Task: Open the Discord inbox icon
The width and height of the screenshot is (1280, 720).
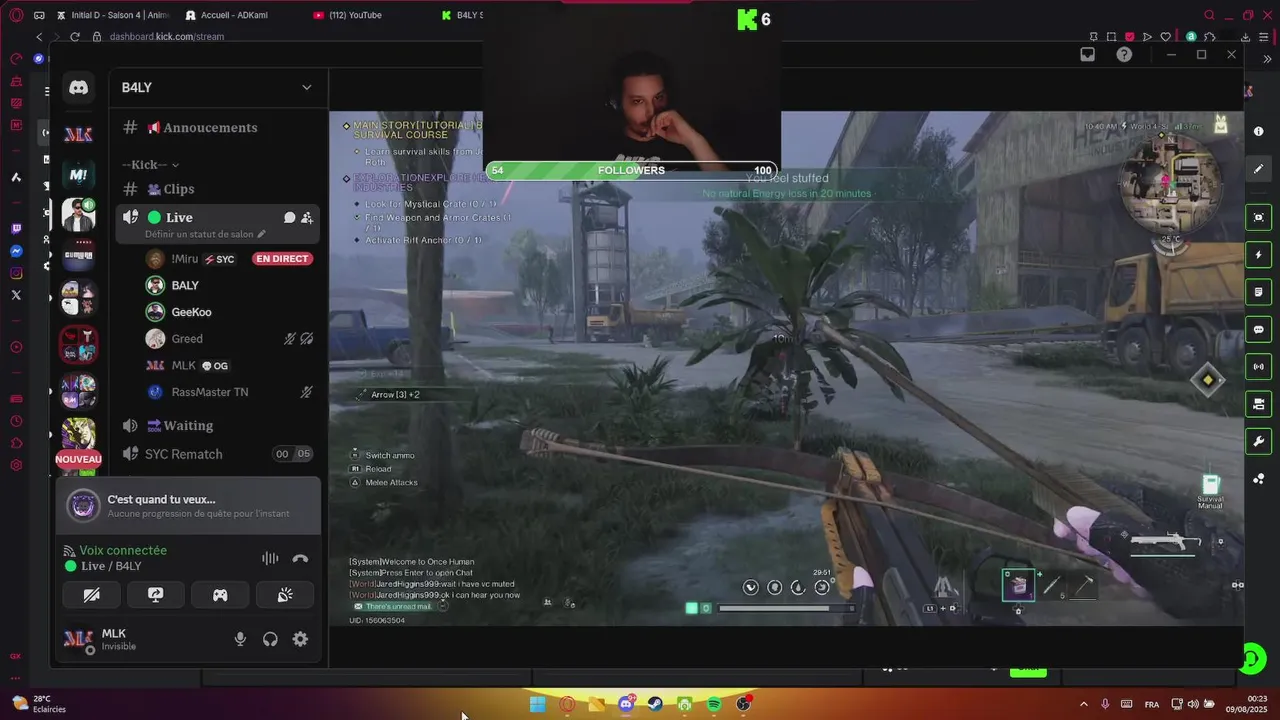Action: click(x=1088, y=55)
